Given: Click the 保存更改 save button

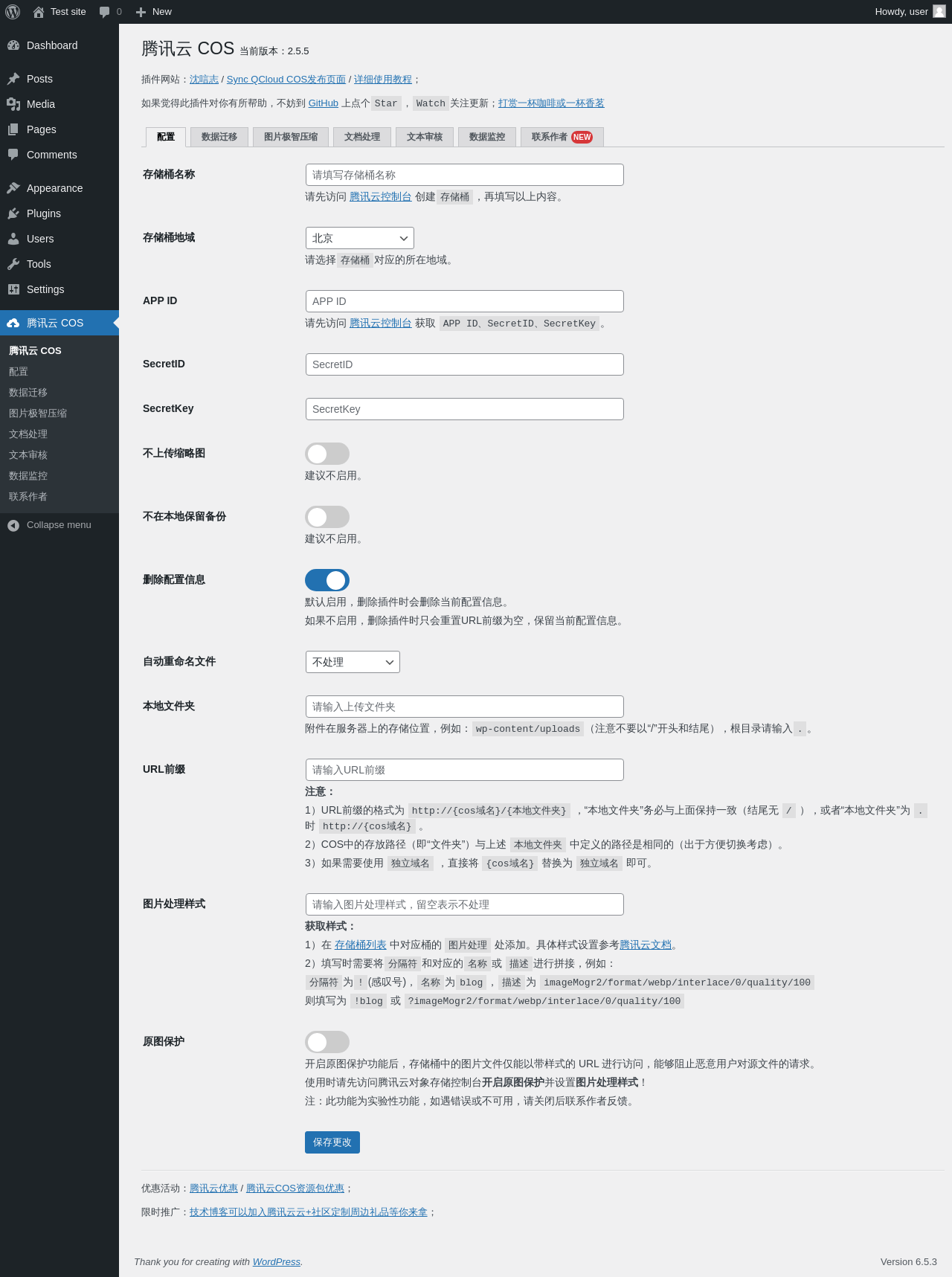Looking at the screenshot, I should pyautogui.click(x=332, y=1142).
